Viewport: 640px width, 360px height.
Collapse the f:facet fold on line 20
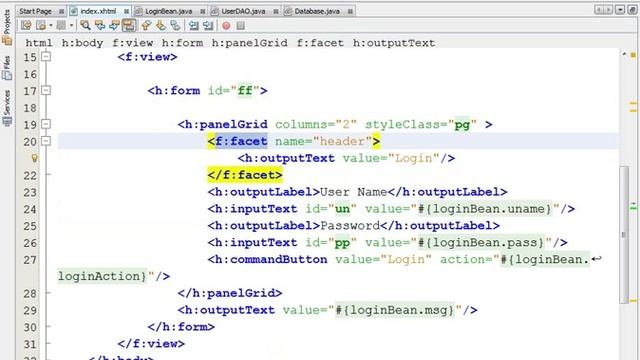[46, 141]
